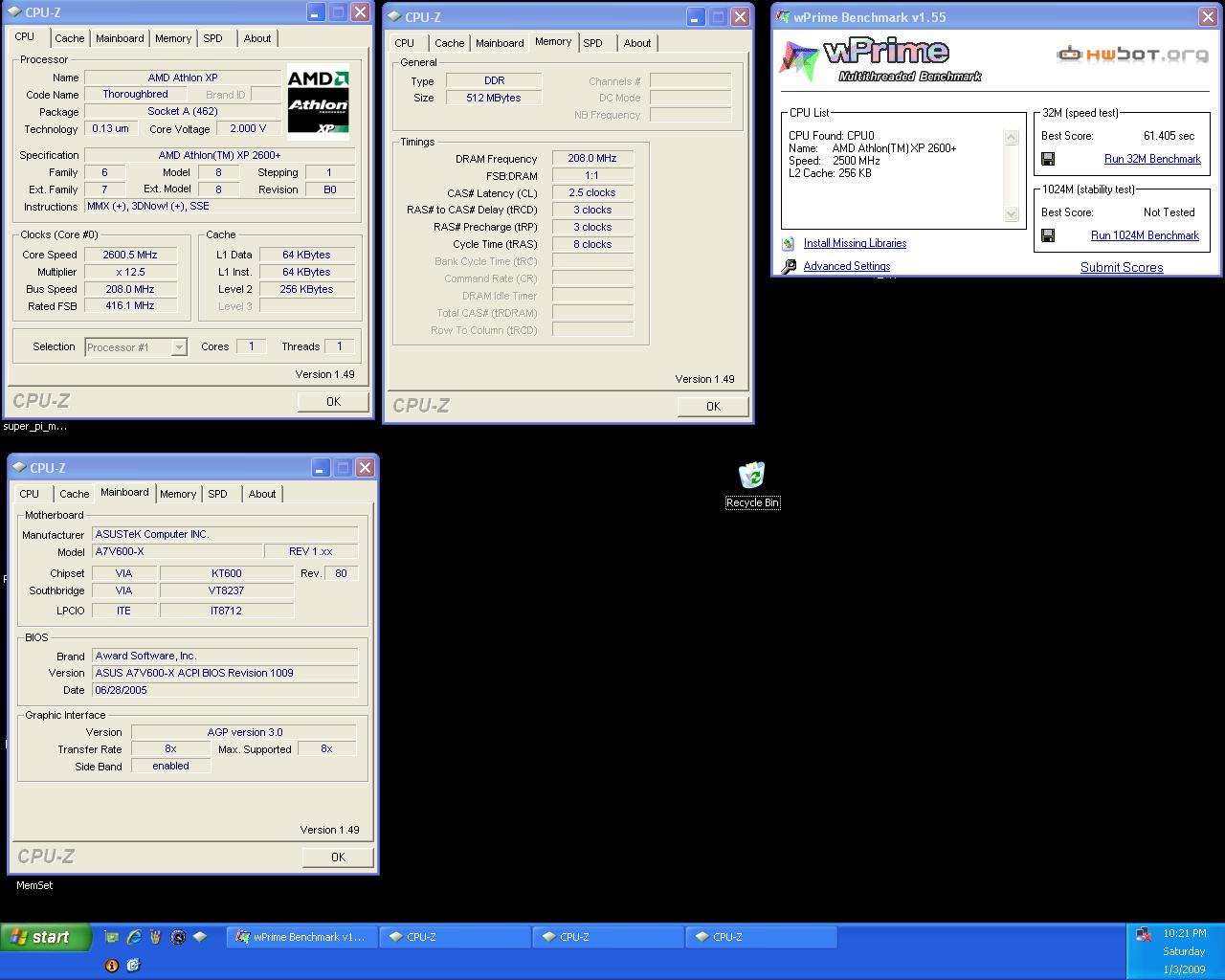Click the AMD Athlon XP logo in CPU-Z
The height and width of the screenshot is (980, 1225).
coord(319,101)
